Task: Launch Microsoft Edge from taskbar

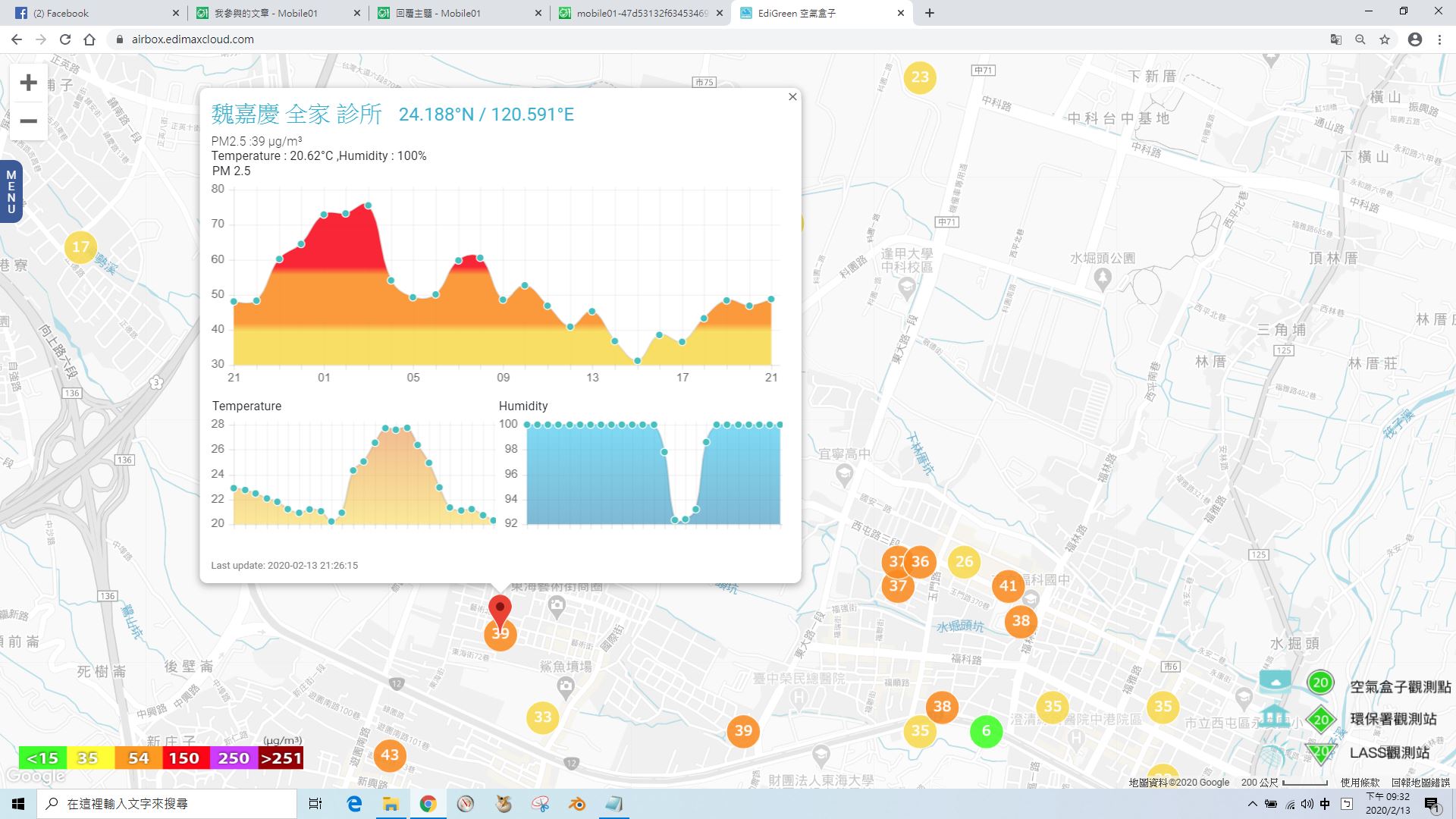Action: point(354,804)
